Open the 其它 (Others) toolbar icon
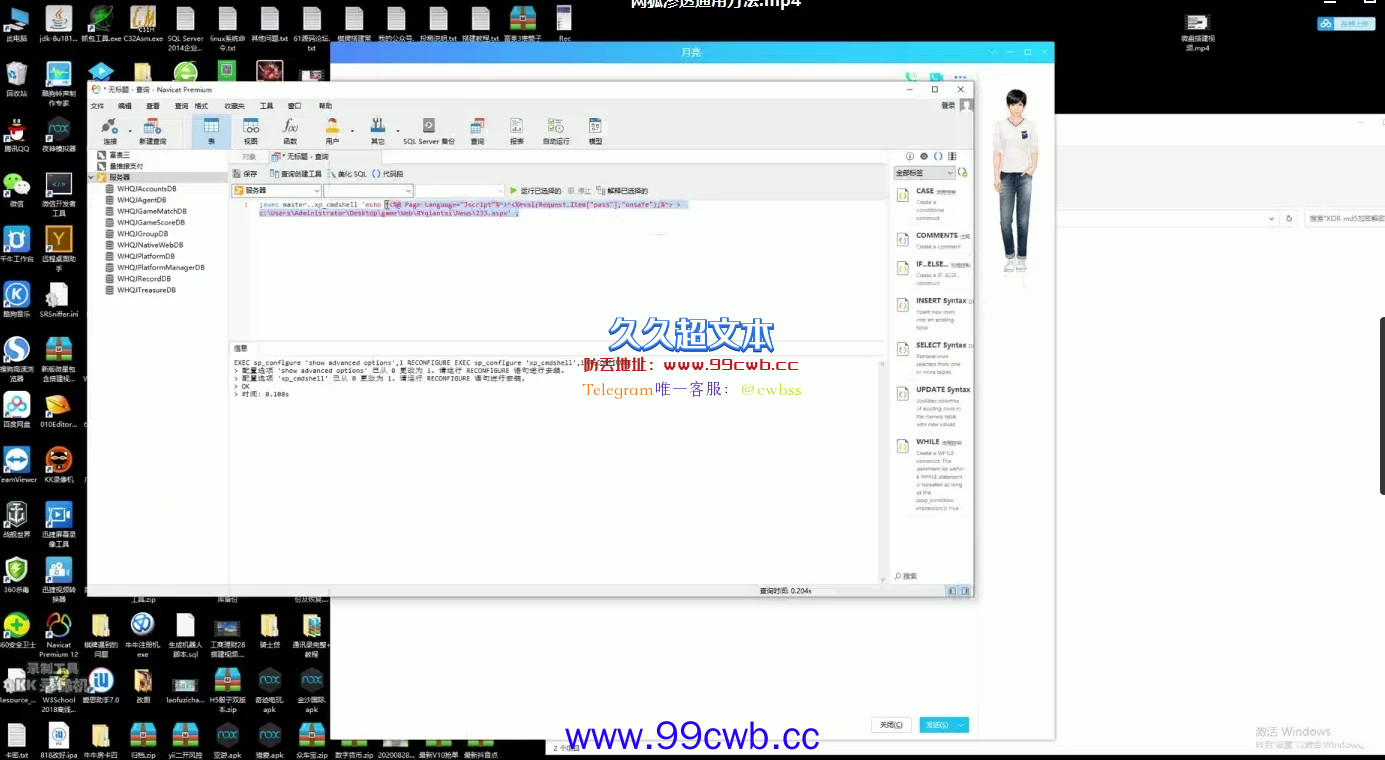The image size is (1385, 760). click(377, 131)
